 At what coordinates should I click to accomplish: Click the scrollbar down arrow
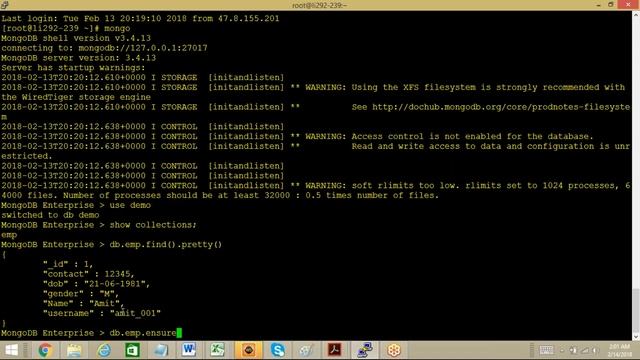click(636, 336)
